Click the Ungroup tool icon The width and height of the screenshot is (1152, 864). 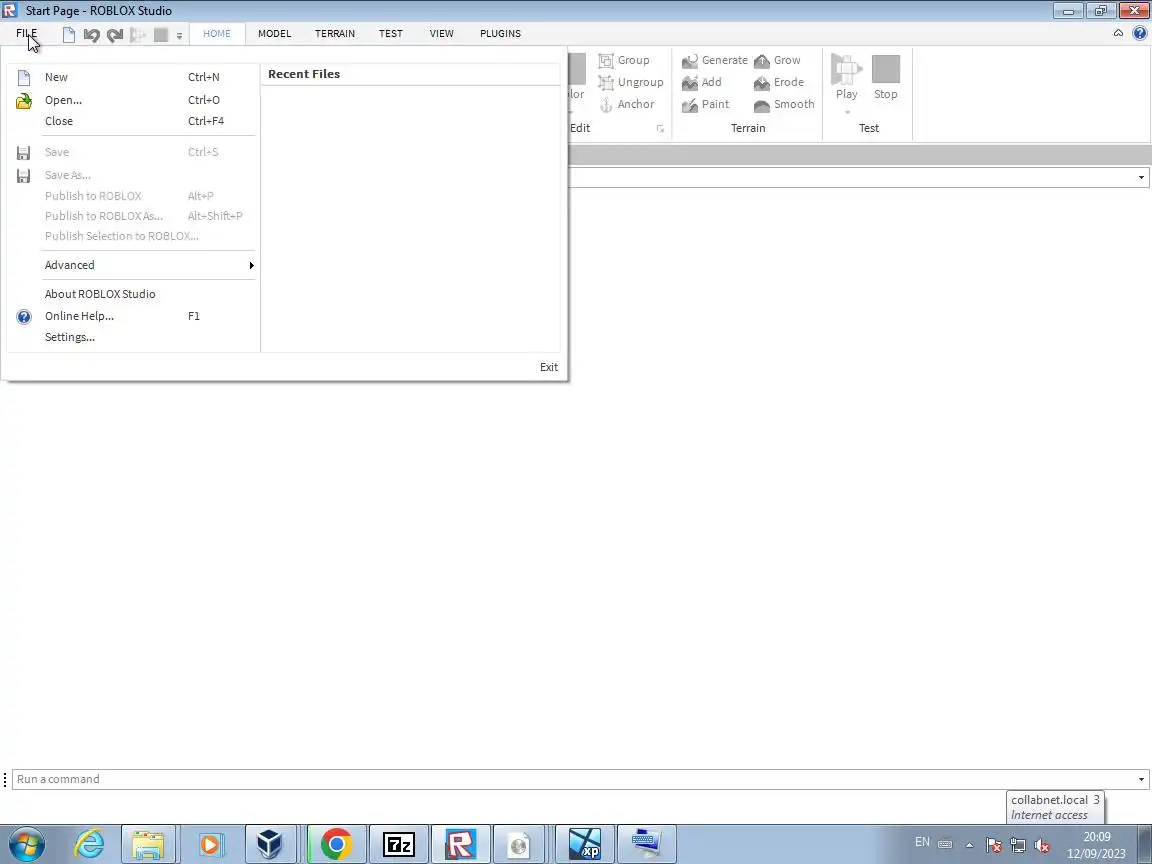(606, 82)
